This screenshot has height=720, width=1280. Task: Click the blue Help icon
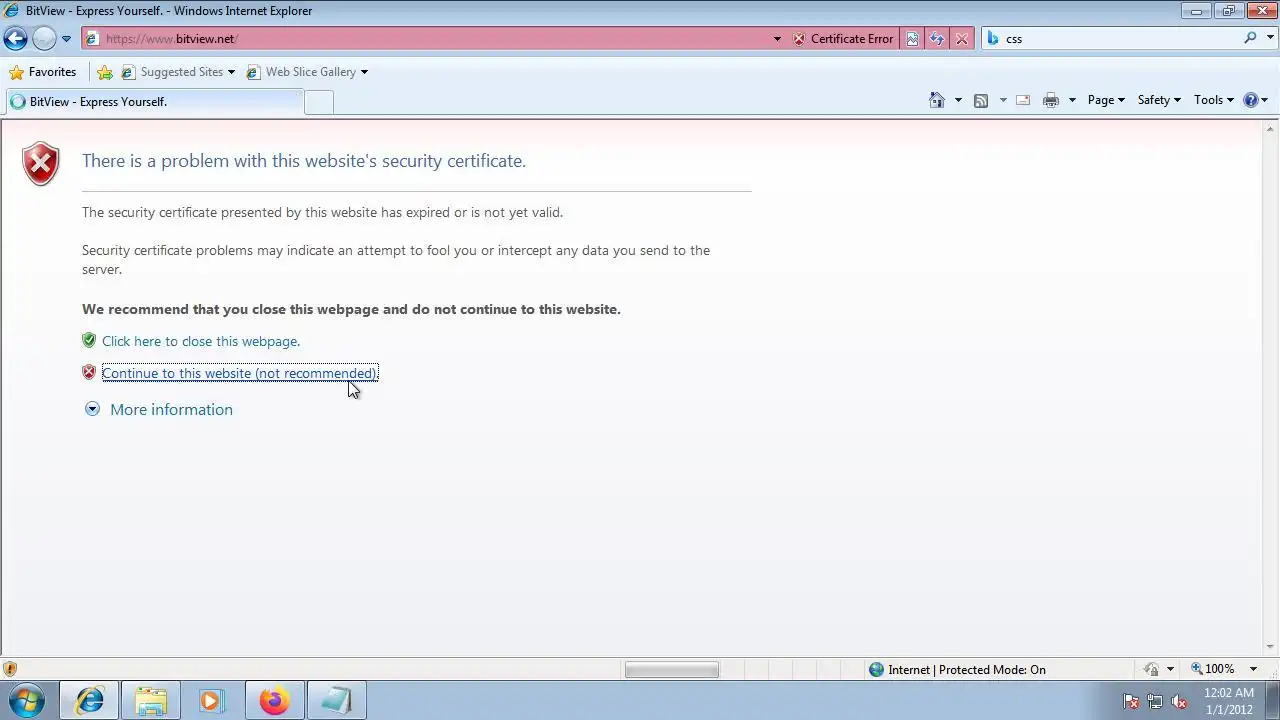click(1250, 100)
